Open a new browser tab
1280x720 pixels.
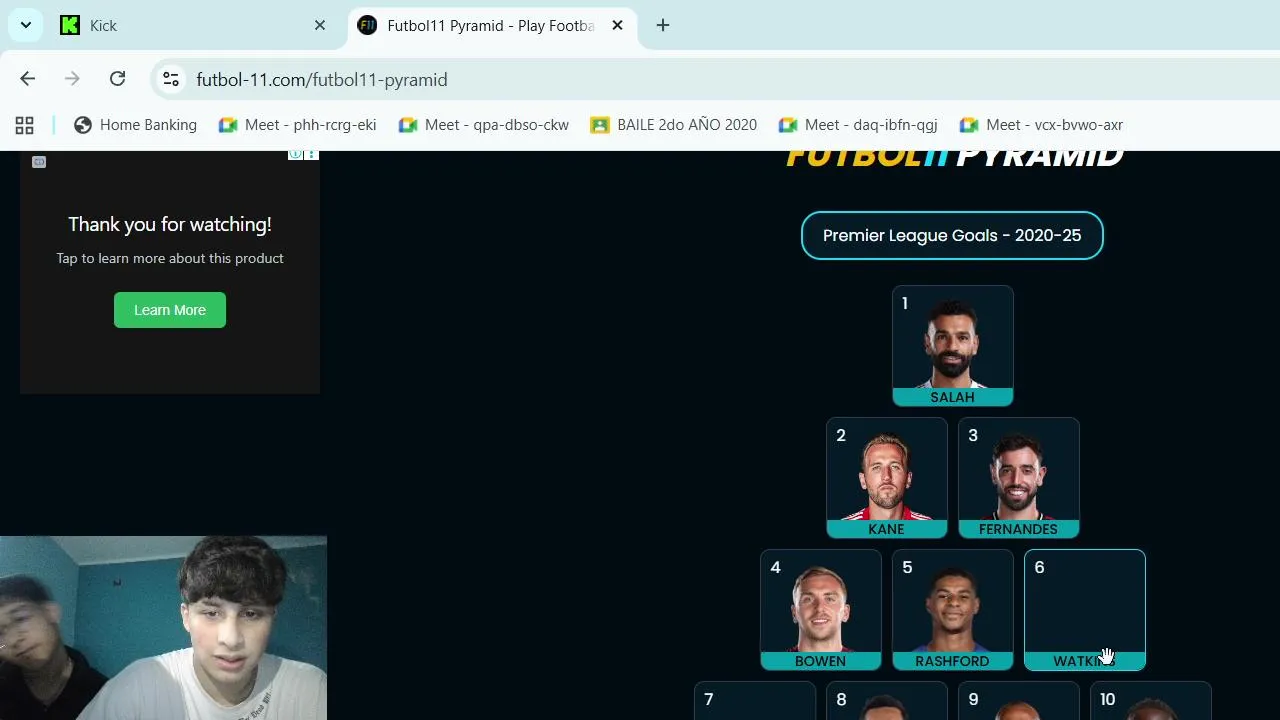(x=663, y=25)
